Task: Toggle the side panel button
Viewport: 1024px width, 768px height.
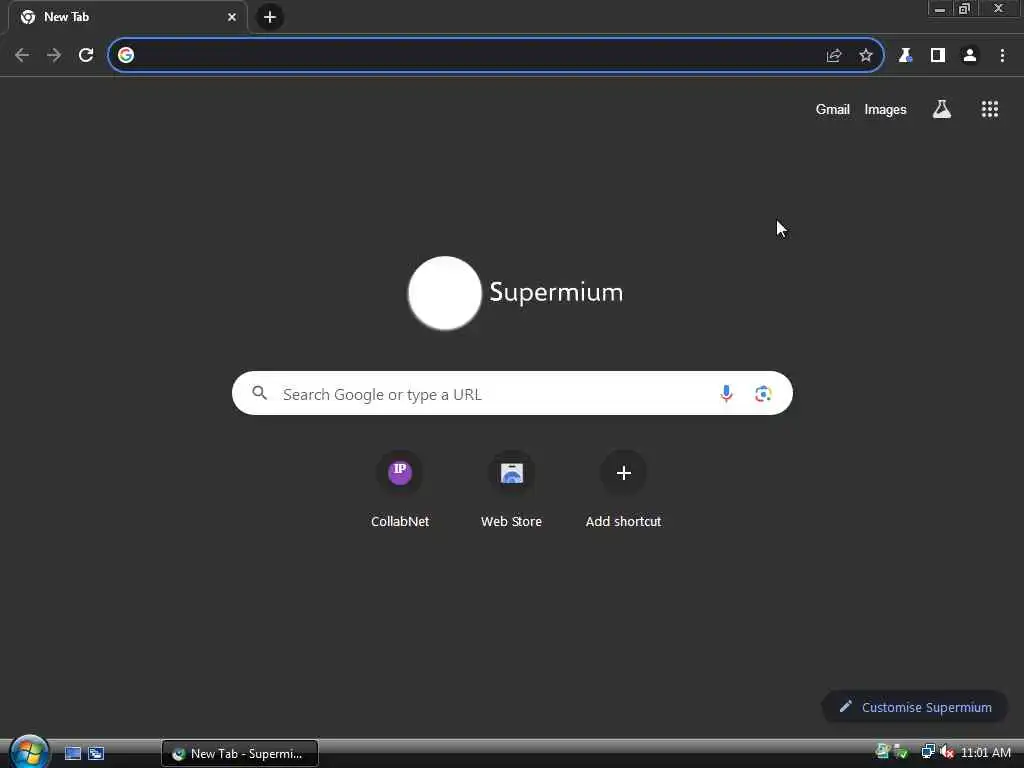Action: pos(937,56)
